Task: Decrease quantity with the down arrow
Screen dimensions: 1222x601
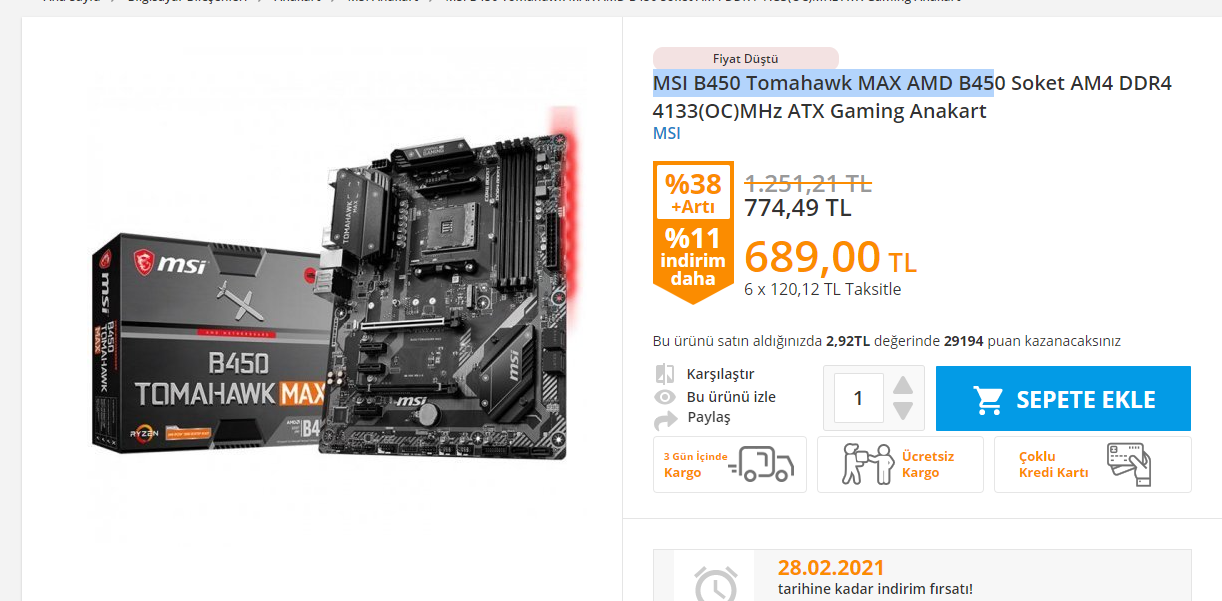Action: coord(903,411)
